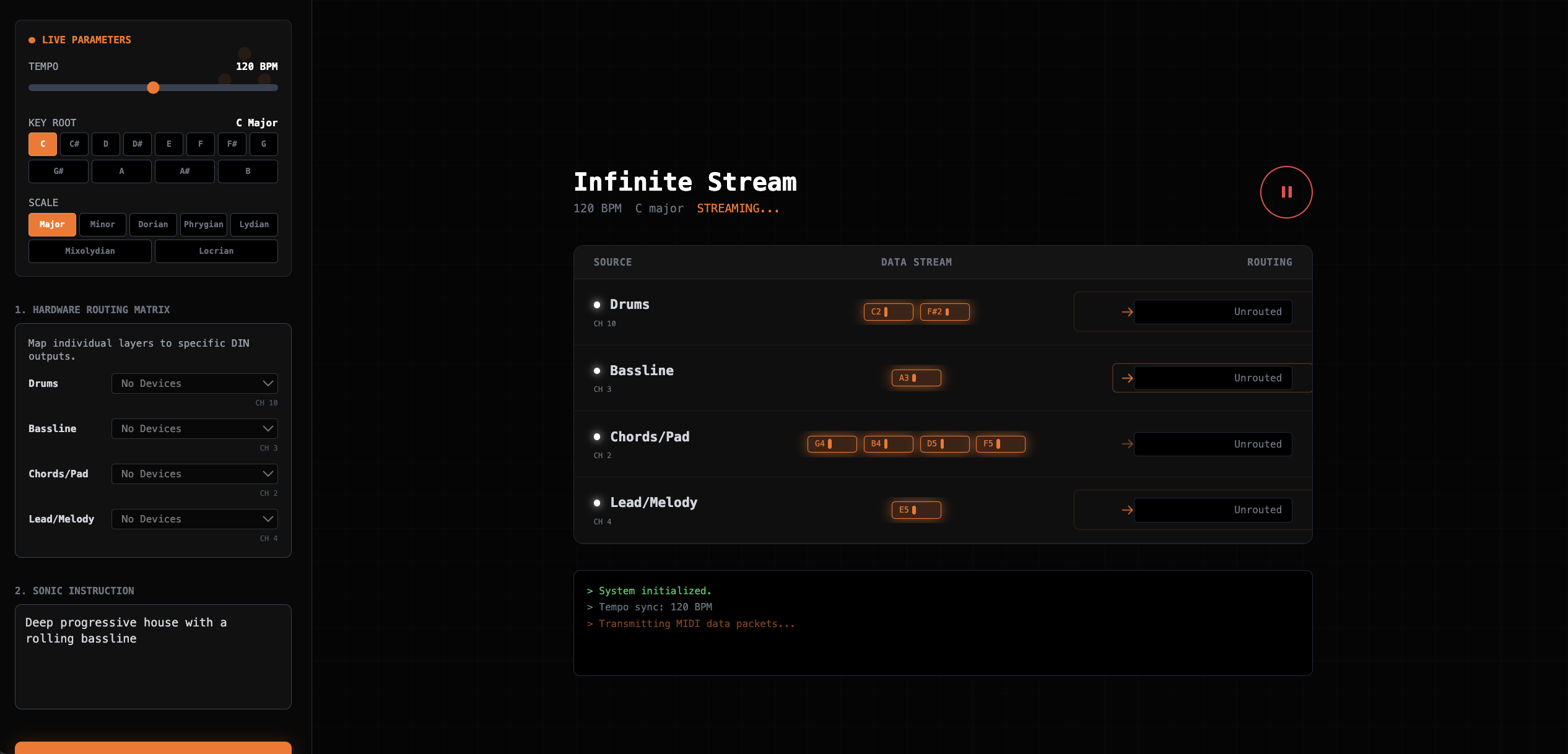Screen dimensions: 1568x754
Task: Select the Locrian scale option
Action: [x=216, y=251]
